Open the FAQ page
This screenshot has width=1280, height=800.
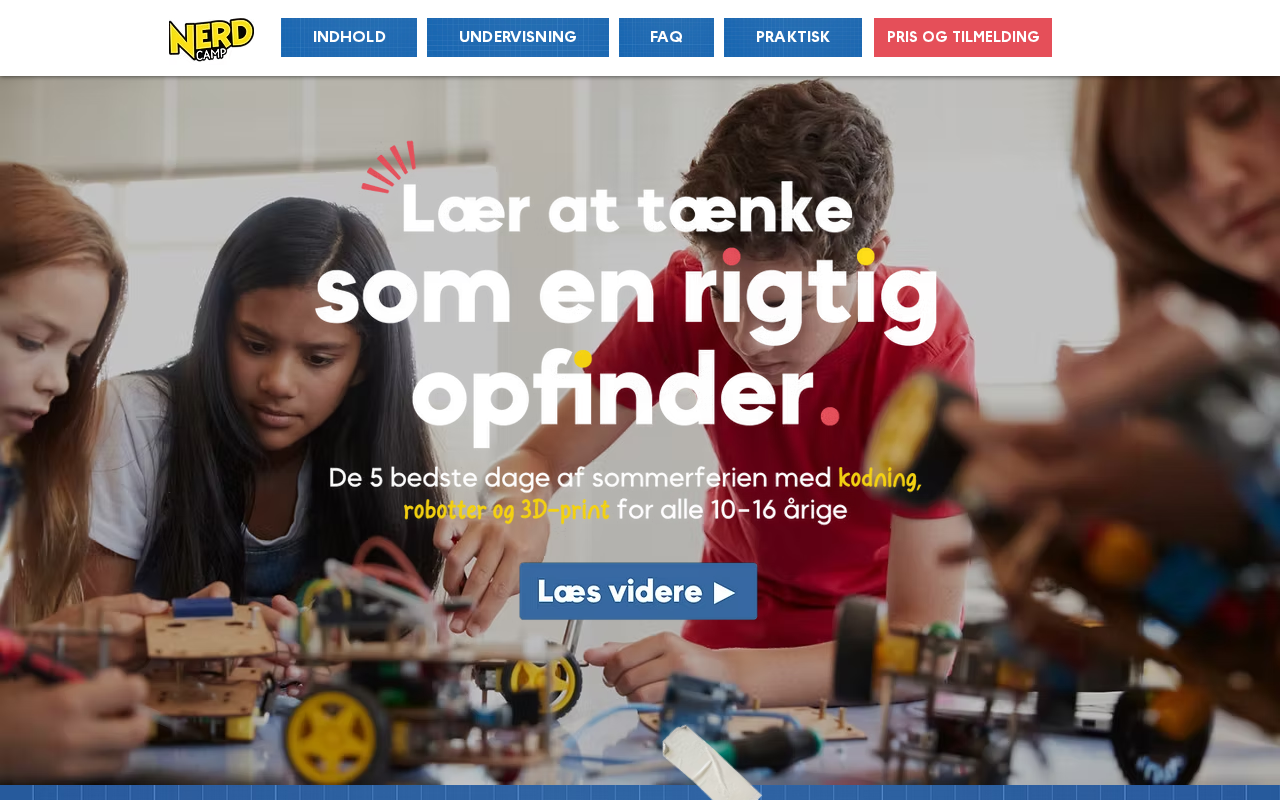(666, 38)
